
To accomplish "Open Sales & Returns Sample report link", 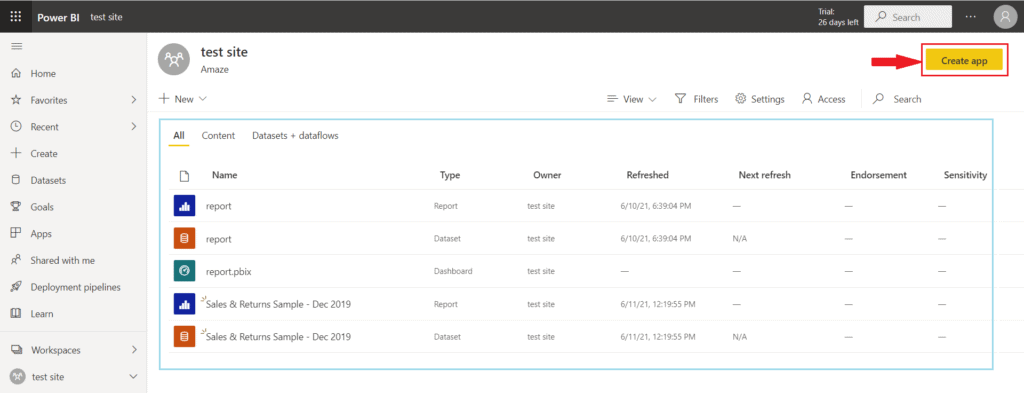I will tap(278, 304).
